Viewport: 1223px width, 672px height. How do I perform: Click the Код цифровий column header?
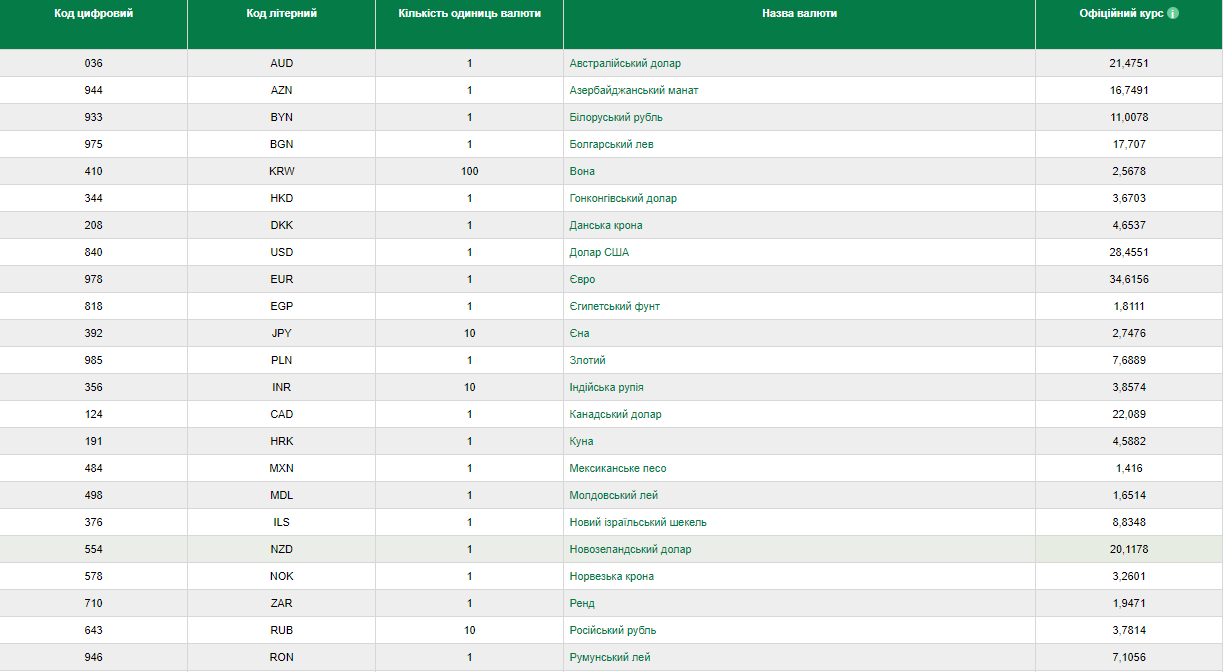click(x=93, y=14)
